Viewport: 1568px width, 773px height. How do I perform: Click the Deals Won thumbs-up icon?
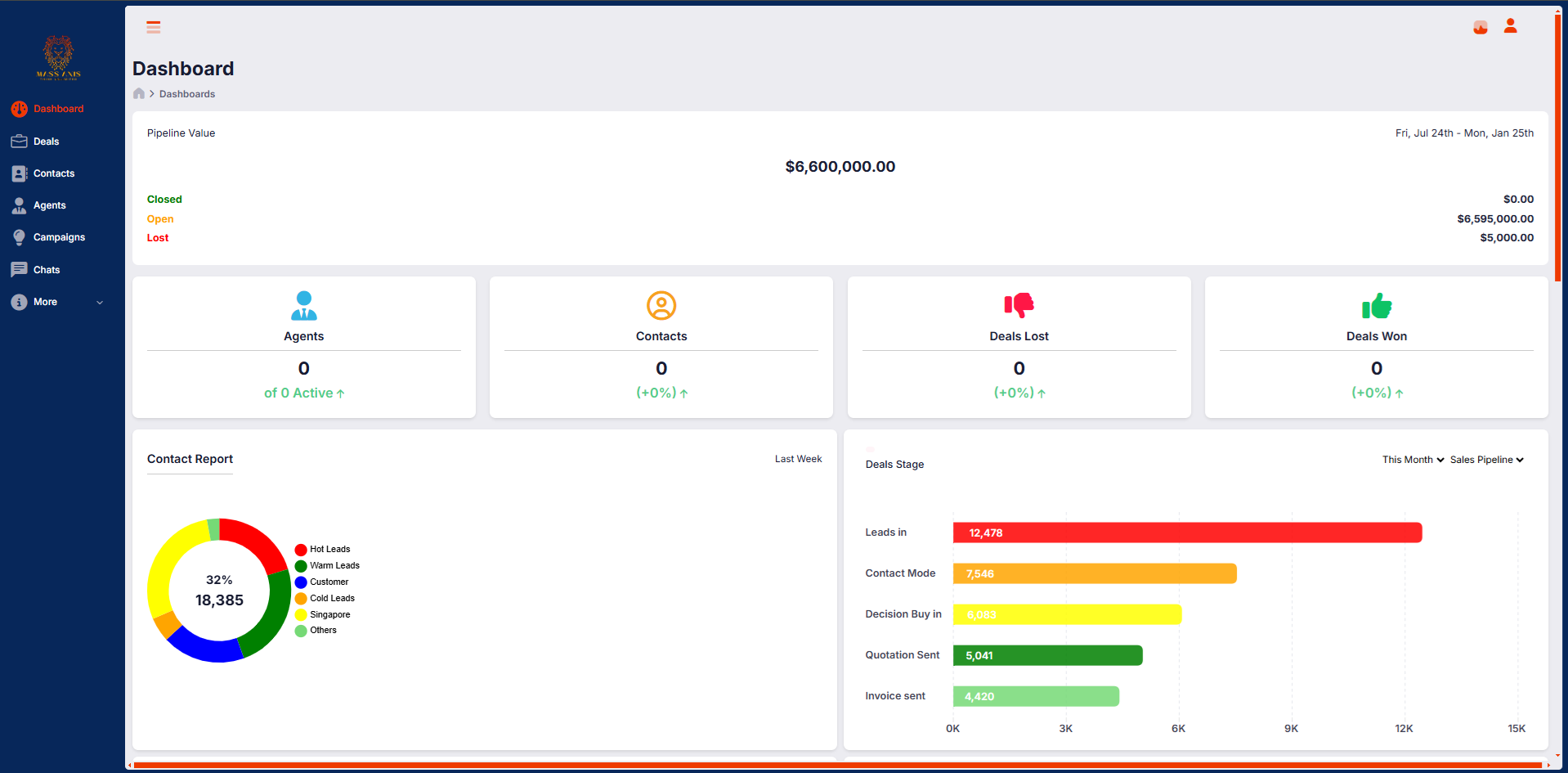1376,306
